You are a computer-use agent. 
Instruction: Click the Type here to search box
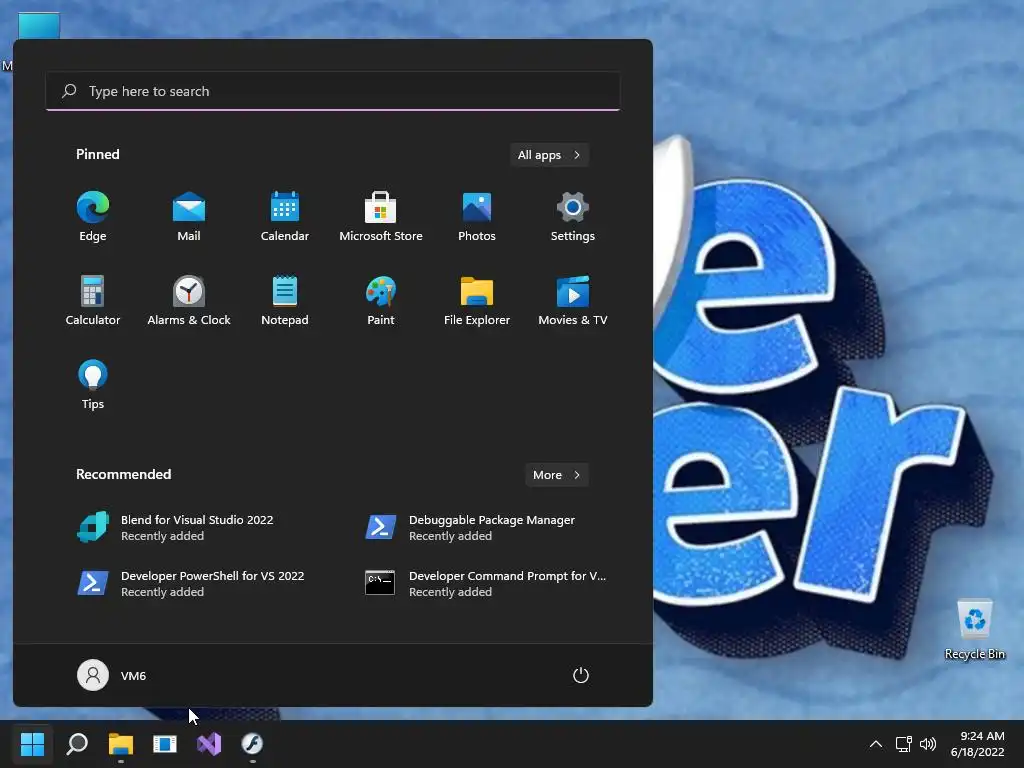point(333,91)
